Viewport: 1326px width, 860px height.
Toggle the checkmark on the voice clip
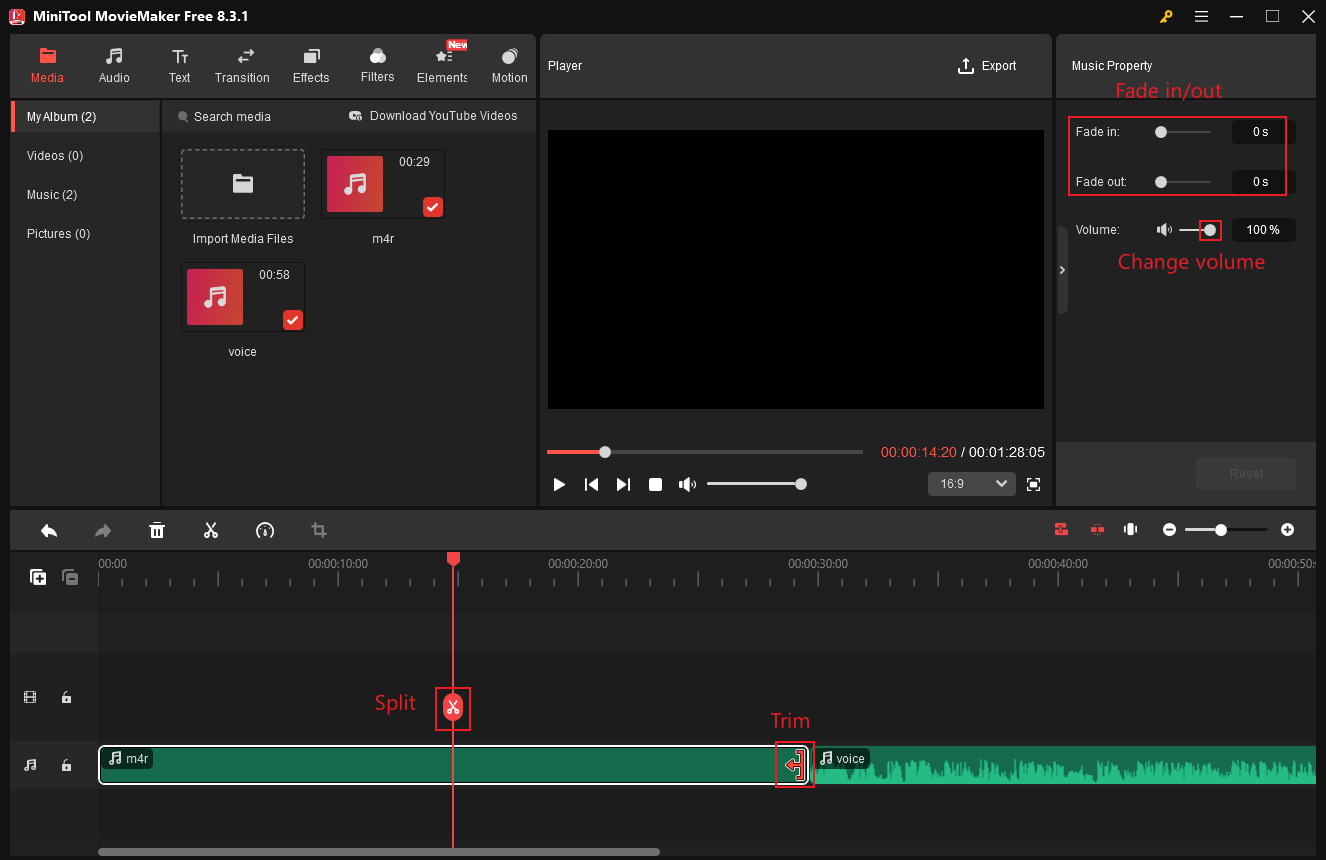[x=292, y=320]
